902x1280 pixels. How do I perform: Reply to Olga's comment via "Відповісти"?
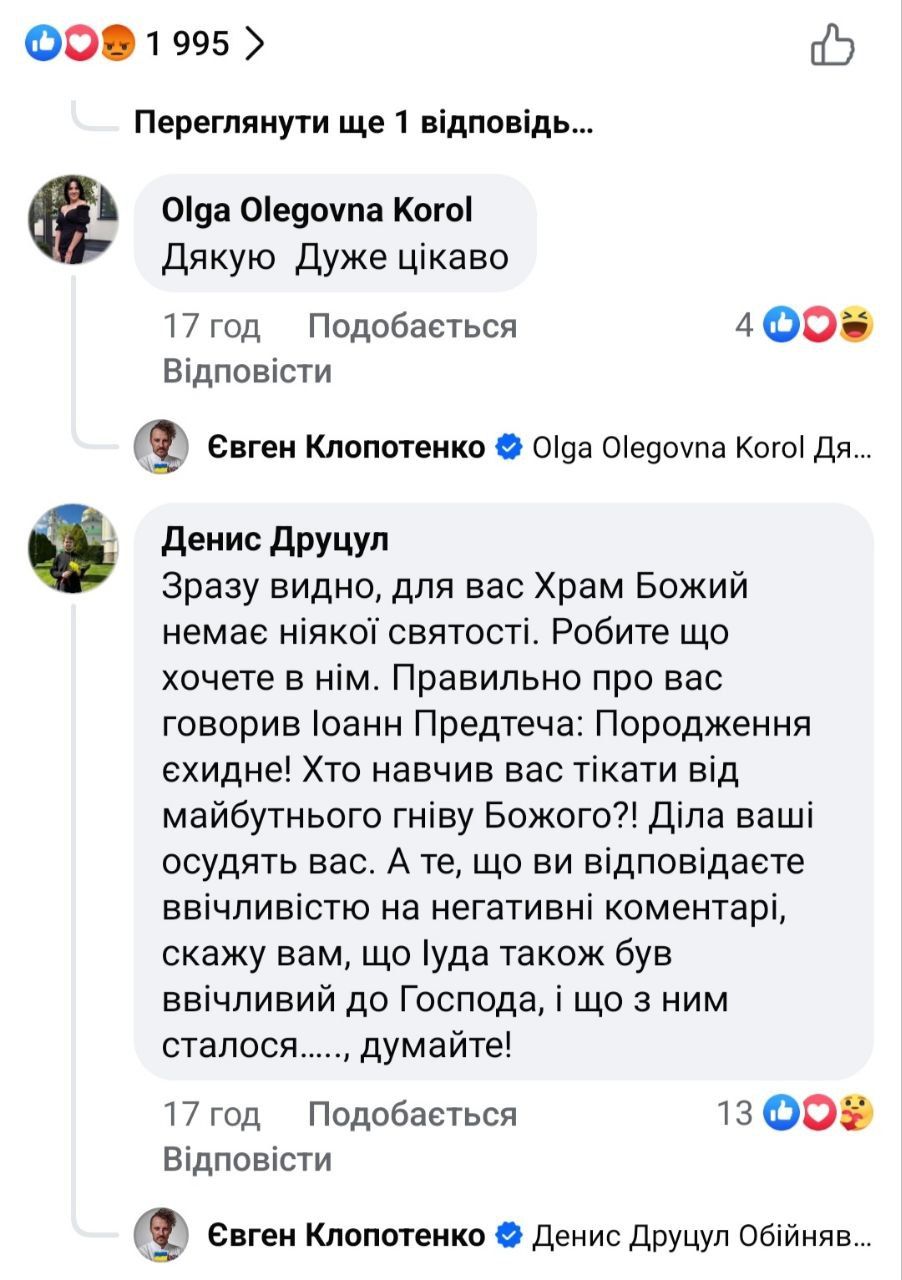click(247, 372)
